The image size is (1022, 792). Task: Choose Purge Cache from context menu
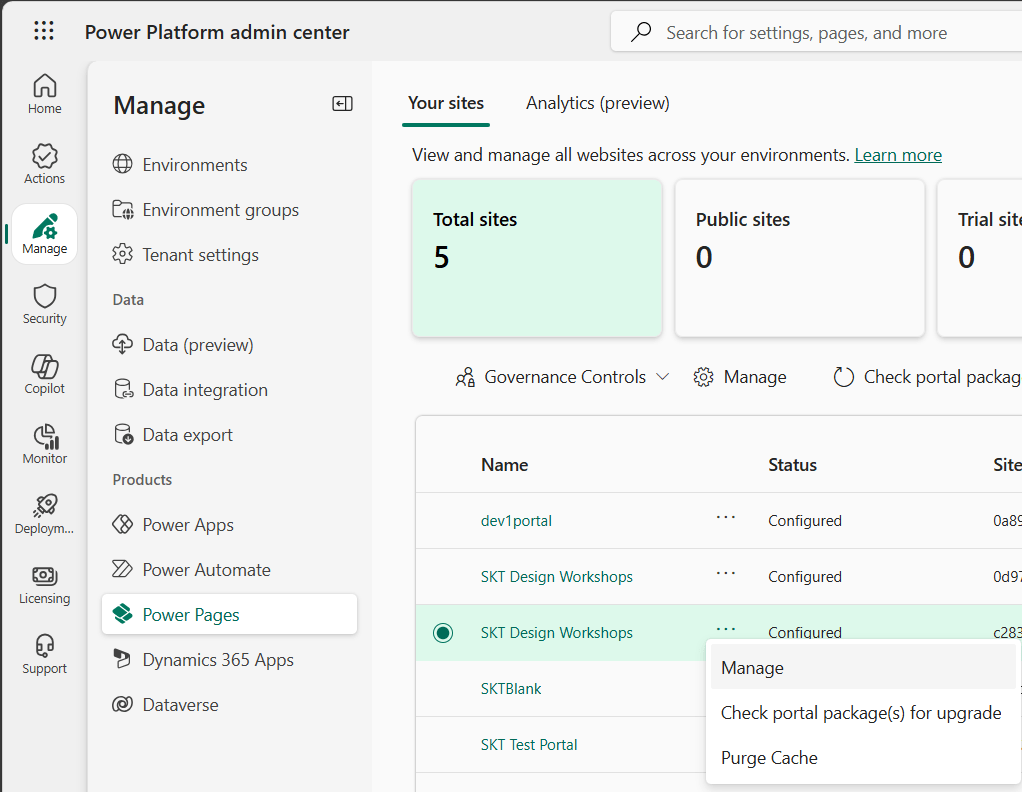click(769, 758)
